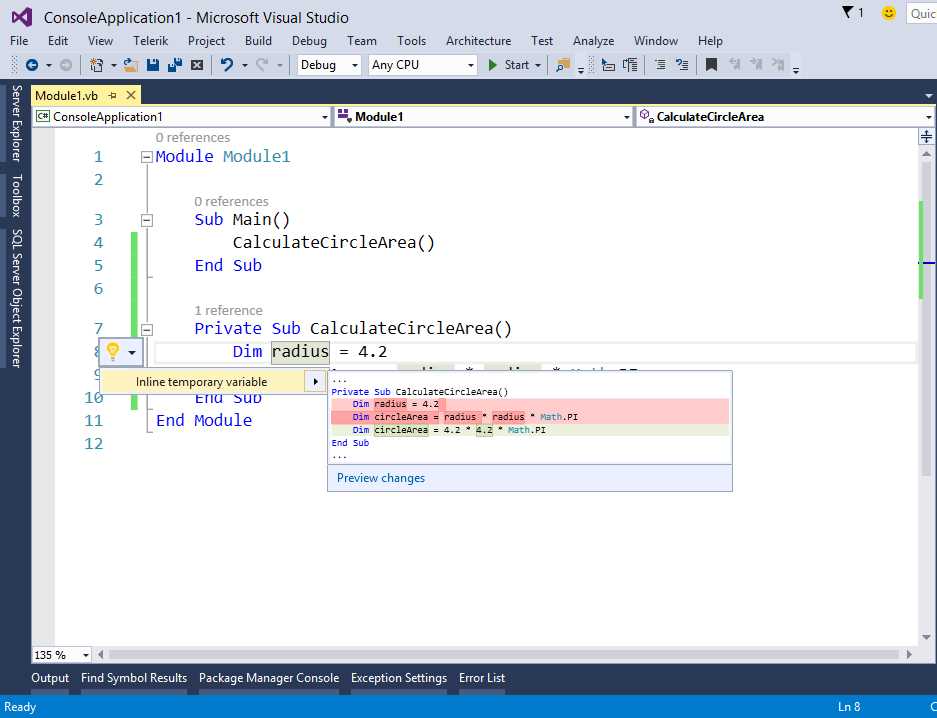
Task: Click the lightbulb quick actions icon
Action: click(x=113, y=351)
